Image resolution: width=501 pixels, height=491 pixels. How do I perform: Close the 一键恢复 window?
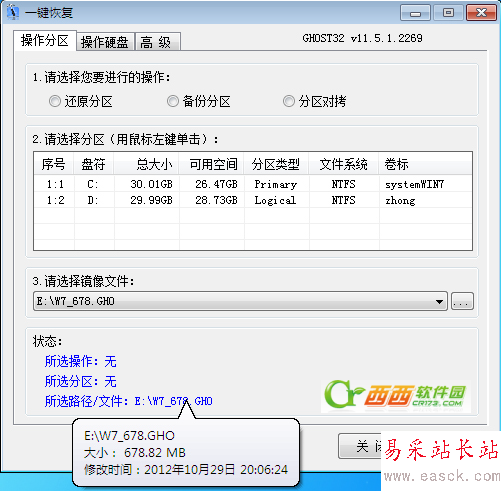point(481,13)
